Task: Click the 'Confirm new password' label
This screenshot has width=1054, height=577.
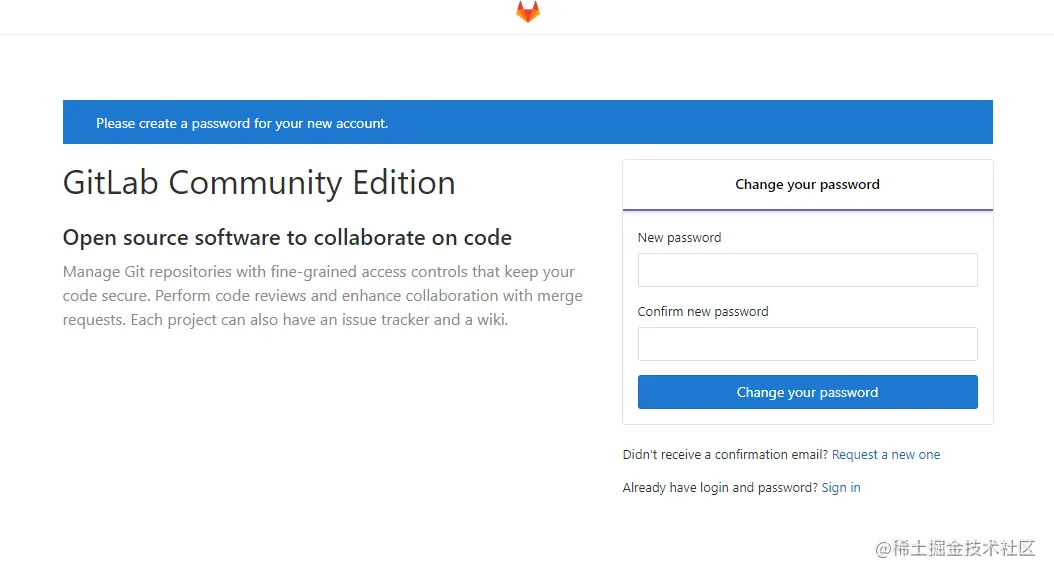Action: 702,311
